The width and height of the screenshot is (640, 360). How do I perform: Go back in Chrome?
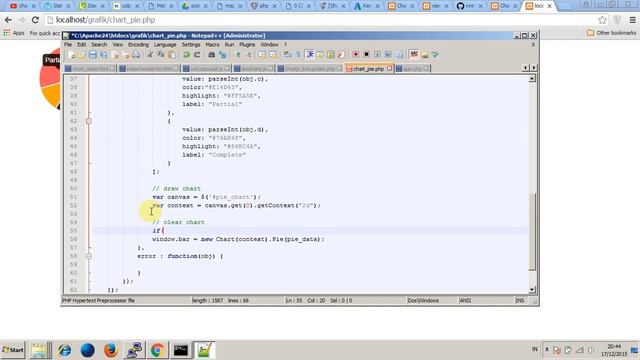pos(9,20)
